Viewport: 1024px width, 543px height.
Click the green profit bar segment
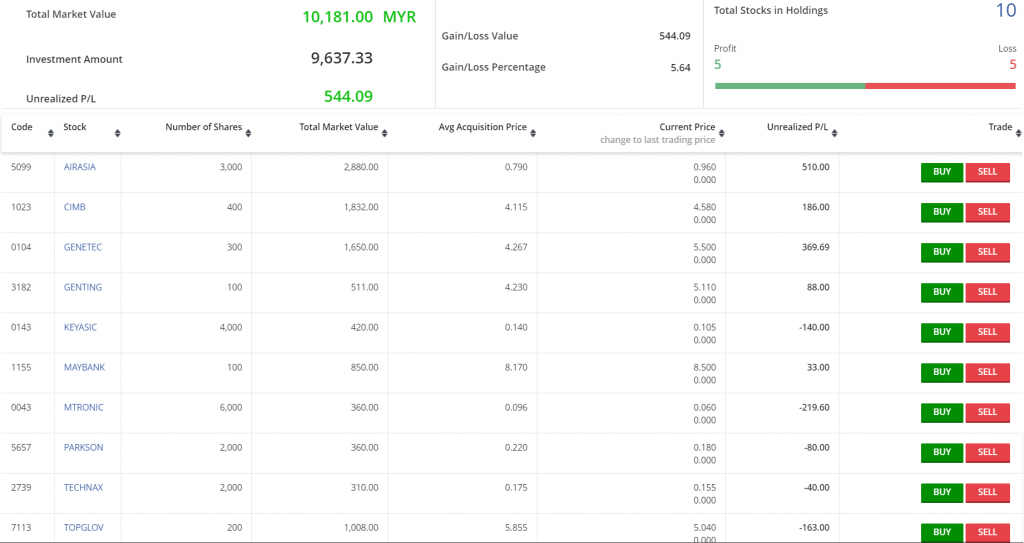(790, 86)
